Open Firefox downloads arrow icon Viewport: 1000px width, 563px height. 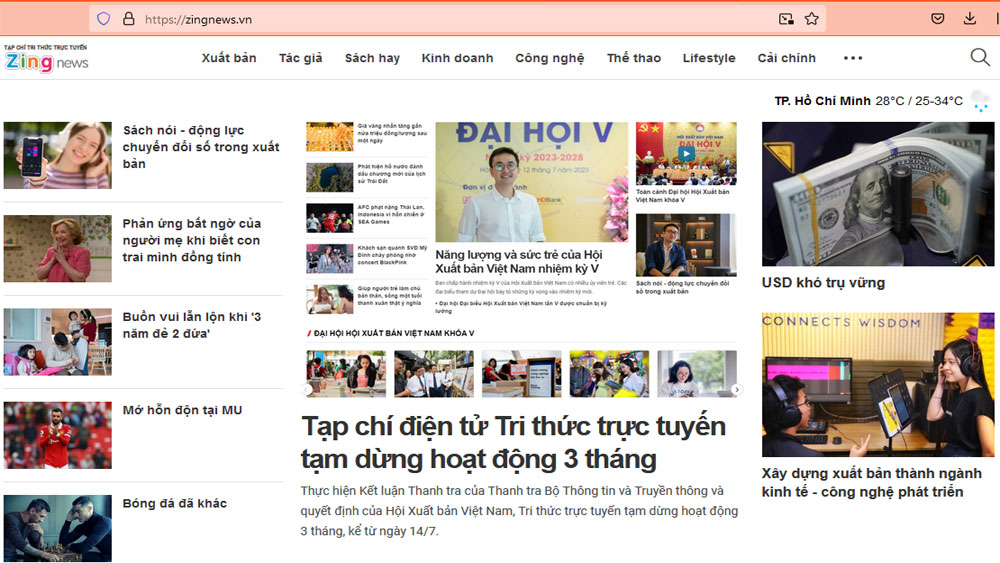970,18
